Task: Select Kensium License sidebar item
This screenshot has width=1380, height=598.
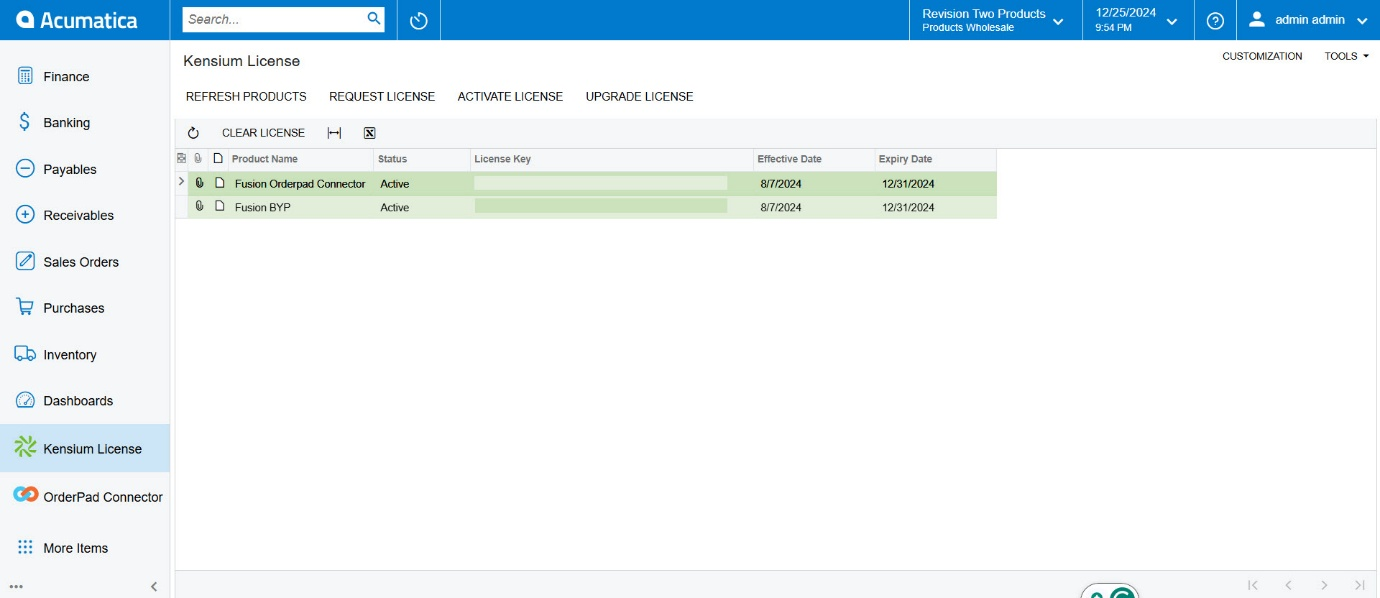Action: pos(85,448)
